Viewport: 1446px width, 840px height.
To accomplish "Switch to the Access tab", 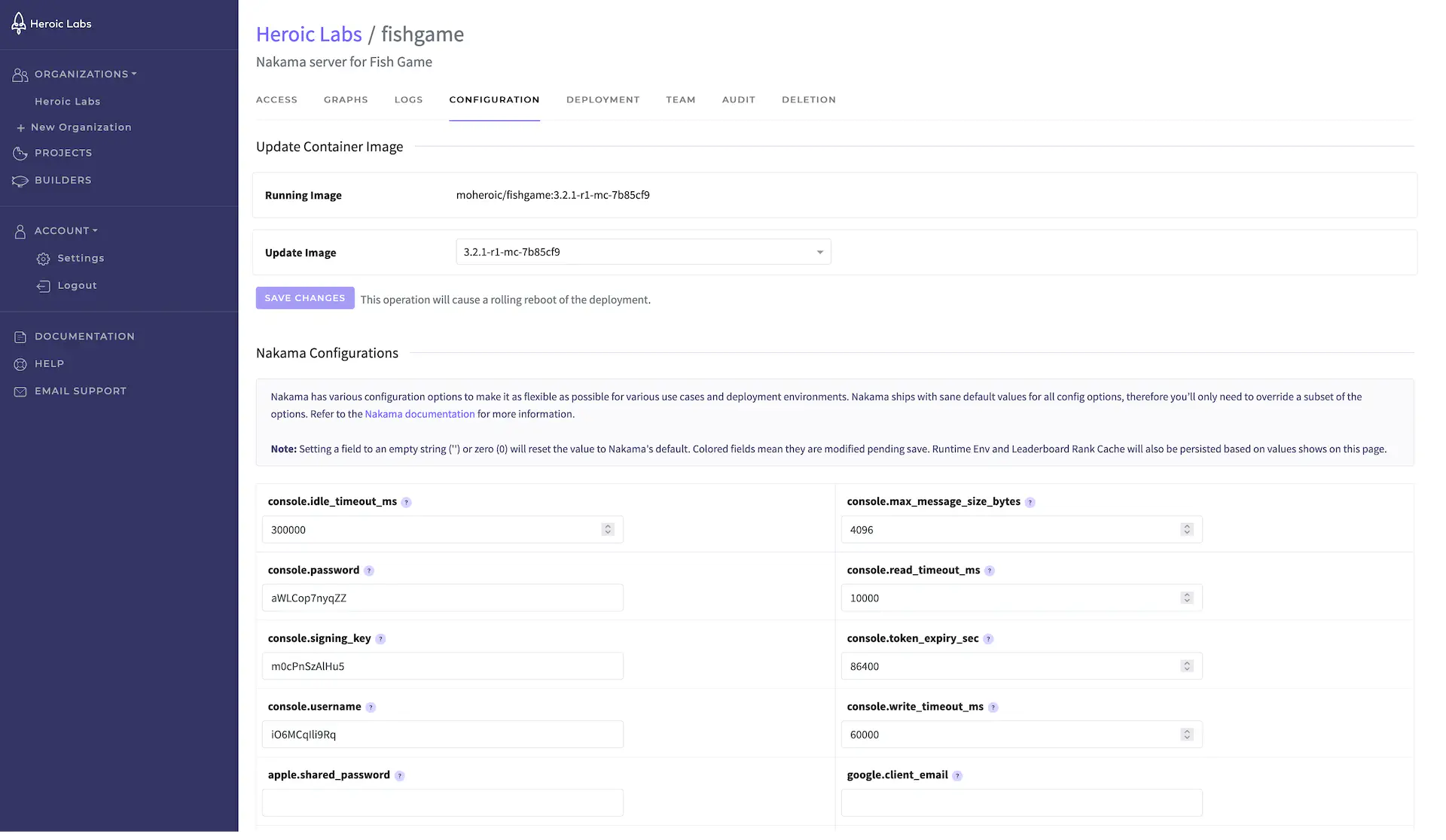I will (276, 100).
